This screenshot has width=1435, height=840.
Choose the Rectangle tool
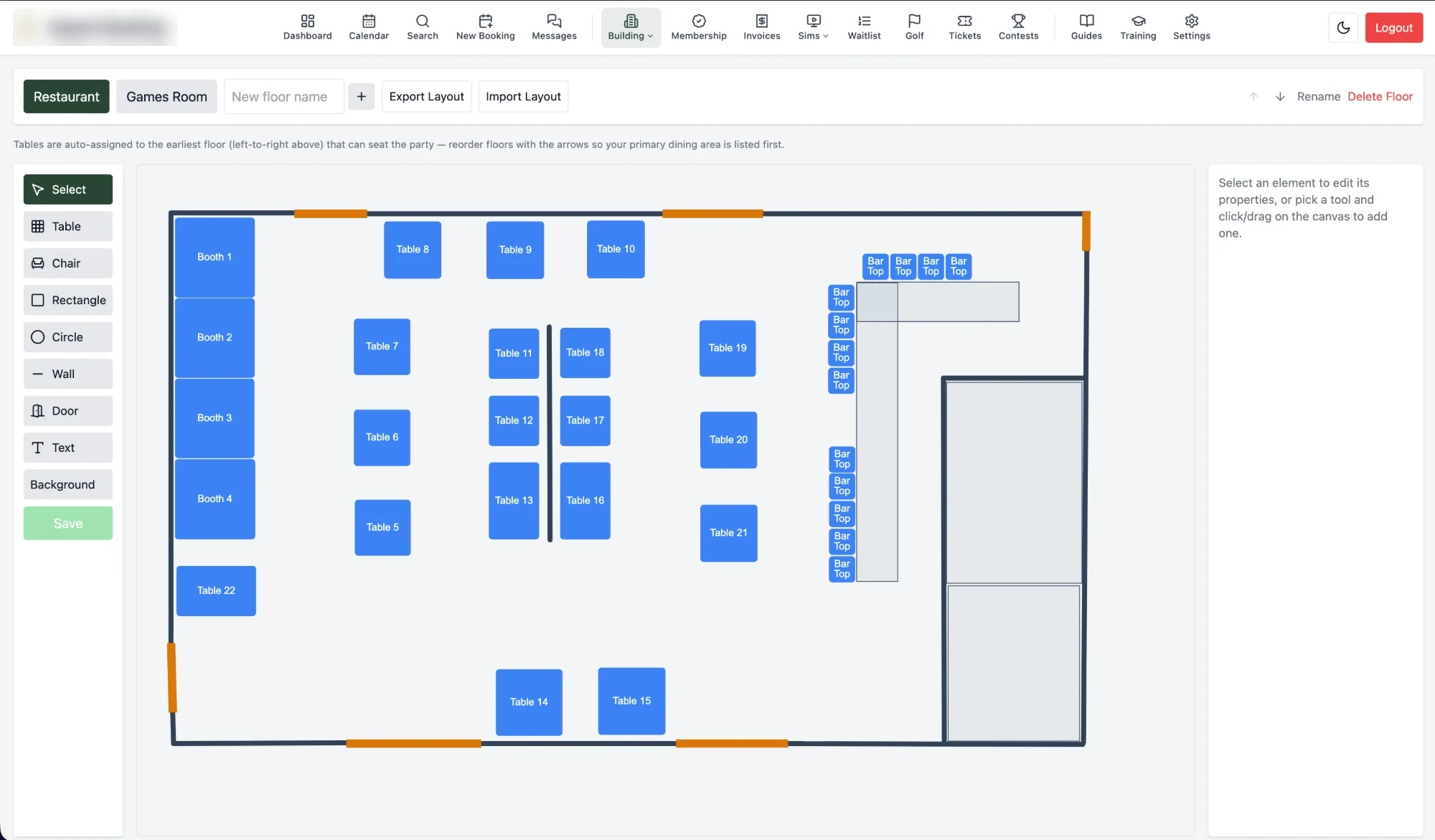[68, 300]
